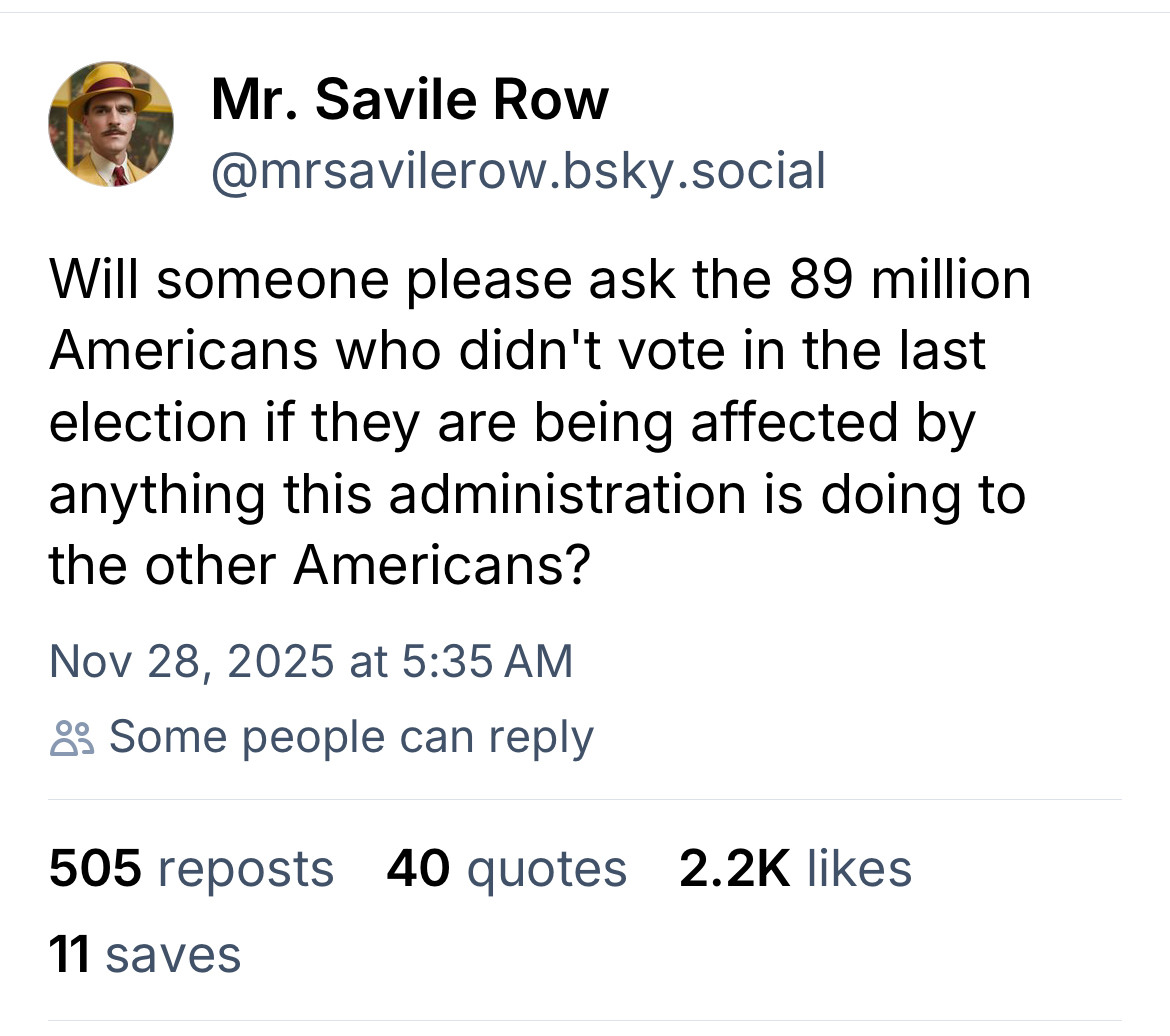Open the 11 saves count

[70, 954]
